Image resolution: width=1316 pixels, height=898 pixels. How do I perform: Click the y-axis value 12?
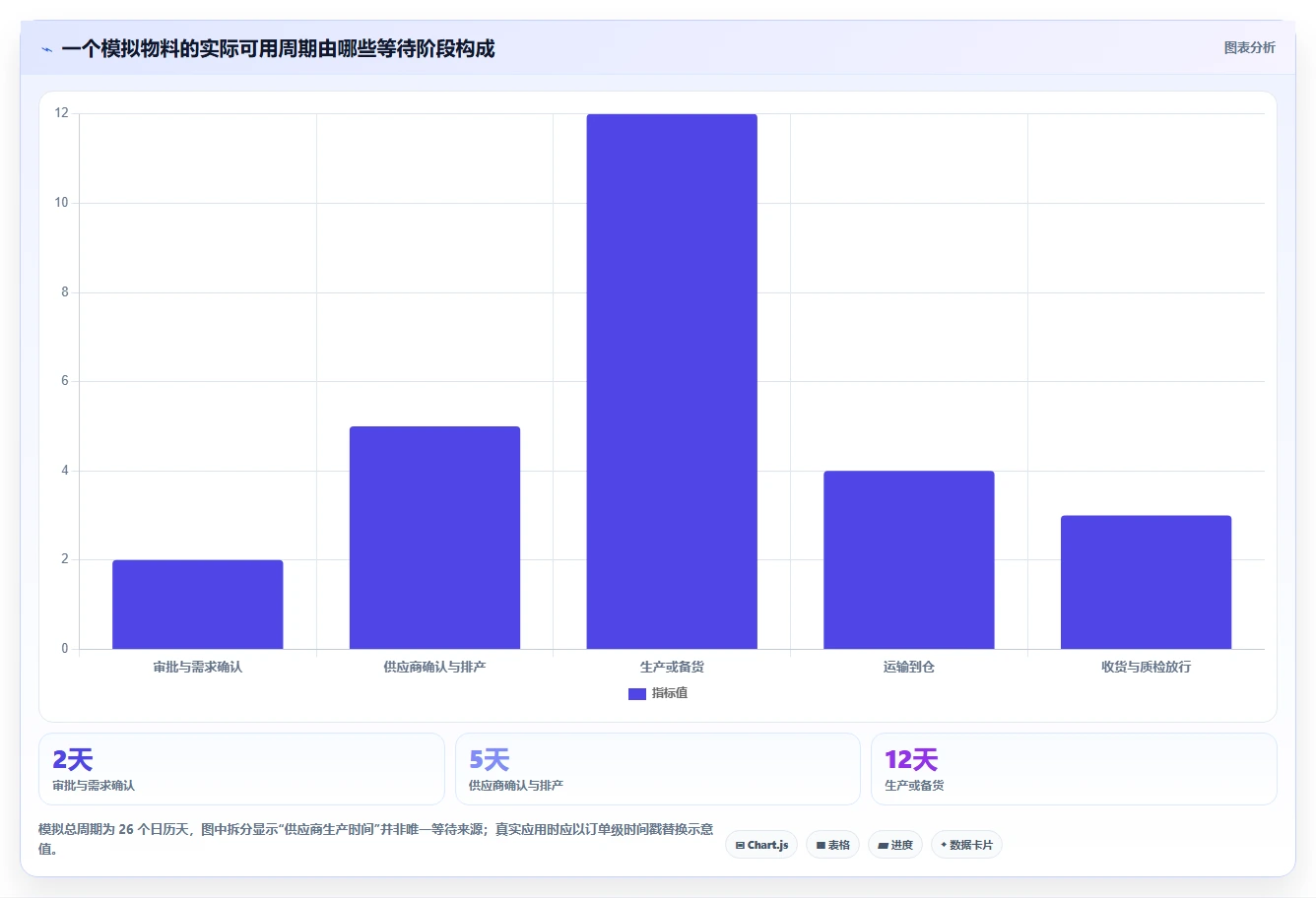pos(62,113)
